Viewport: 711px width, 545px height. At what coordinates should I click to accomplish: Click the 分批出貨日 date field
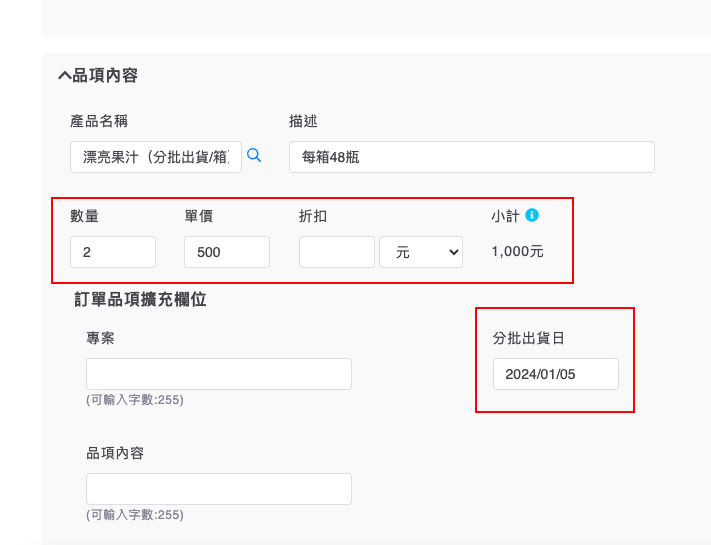pyautogui.click(x=555, y=374)
